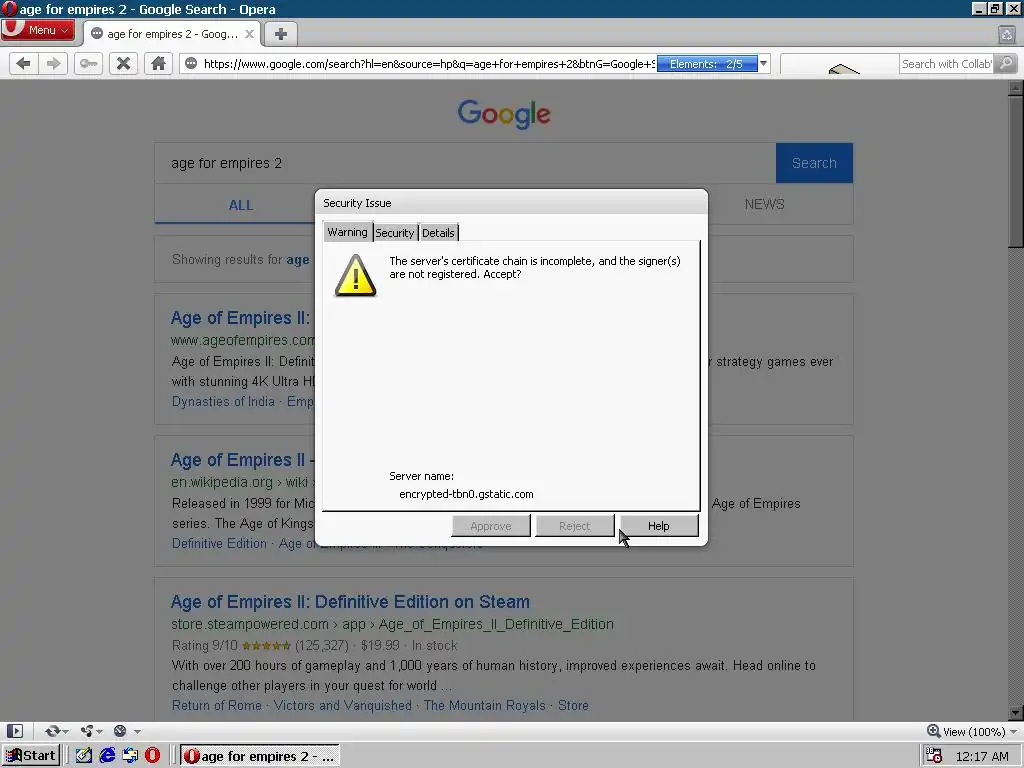The height and width of the screenshot is (768, 1024).
Task: Close the age for empires 2 tab
Action: tap(249, 34)
